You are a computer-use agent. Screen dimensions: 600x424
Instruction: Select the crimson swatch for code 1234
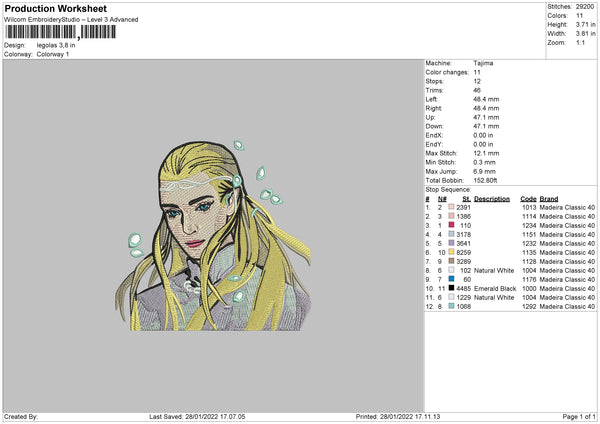click(452, 225)
